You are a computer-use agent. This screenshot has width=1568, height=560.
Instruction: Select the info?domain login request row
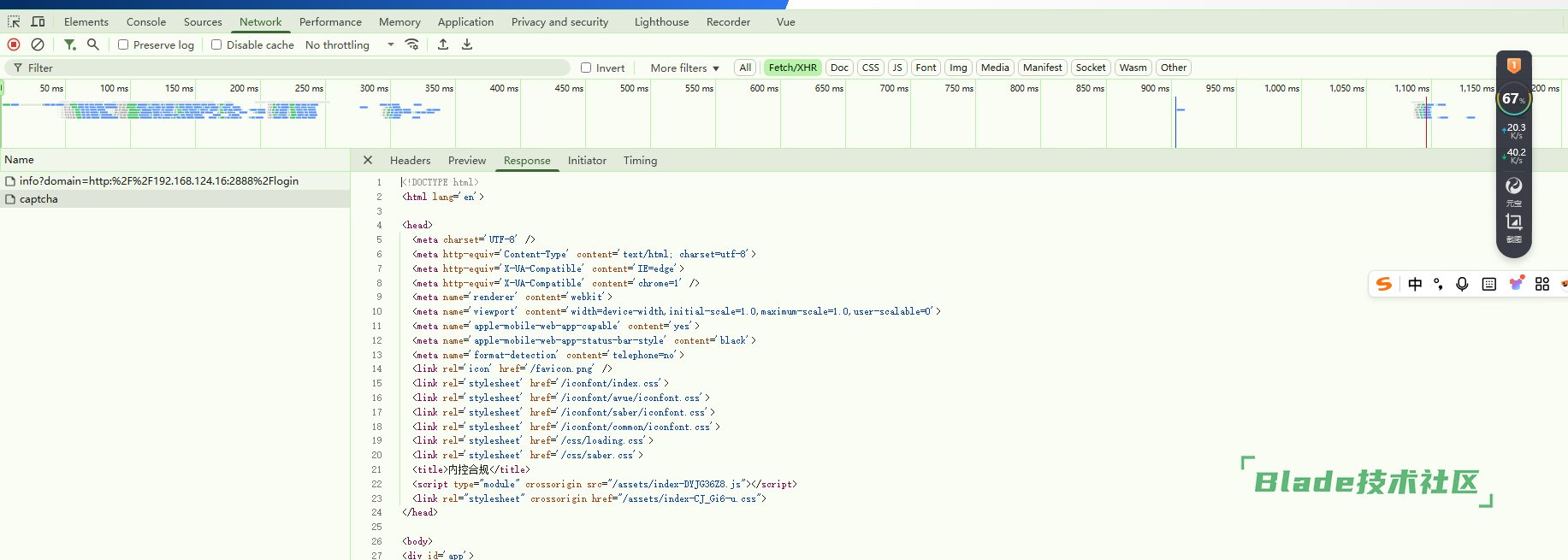[x=175, y=181]
